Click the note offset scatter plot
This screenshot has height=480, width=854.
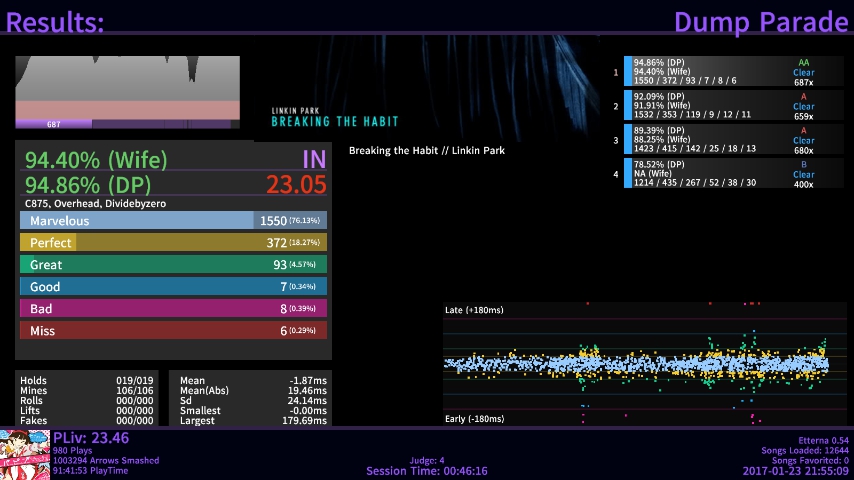click(x=637, y=364)
